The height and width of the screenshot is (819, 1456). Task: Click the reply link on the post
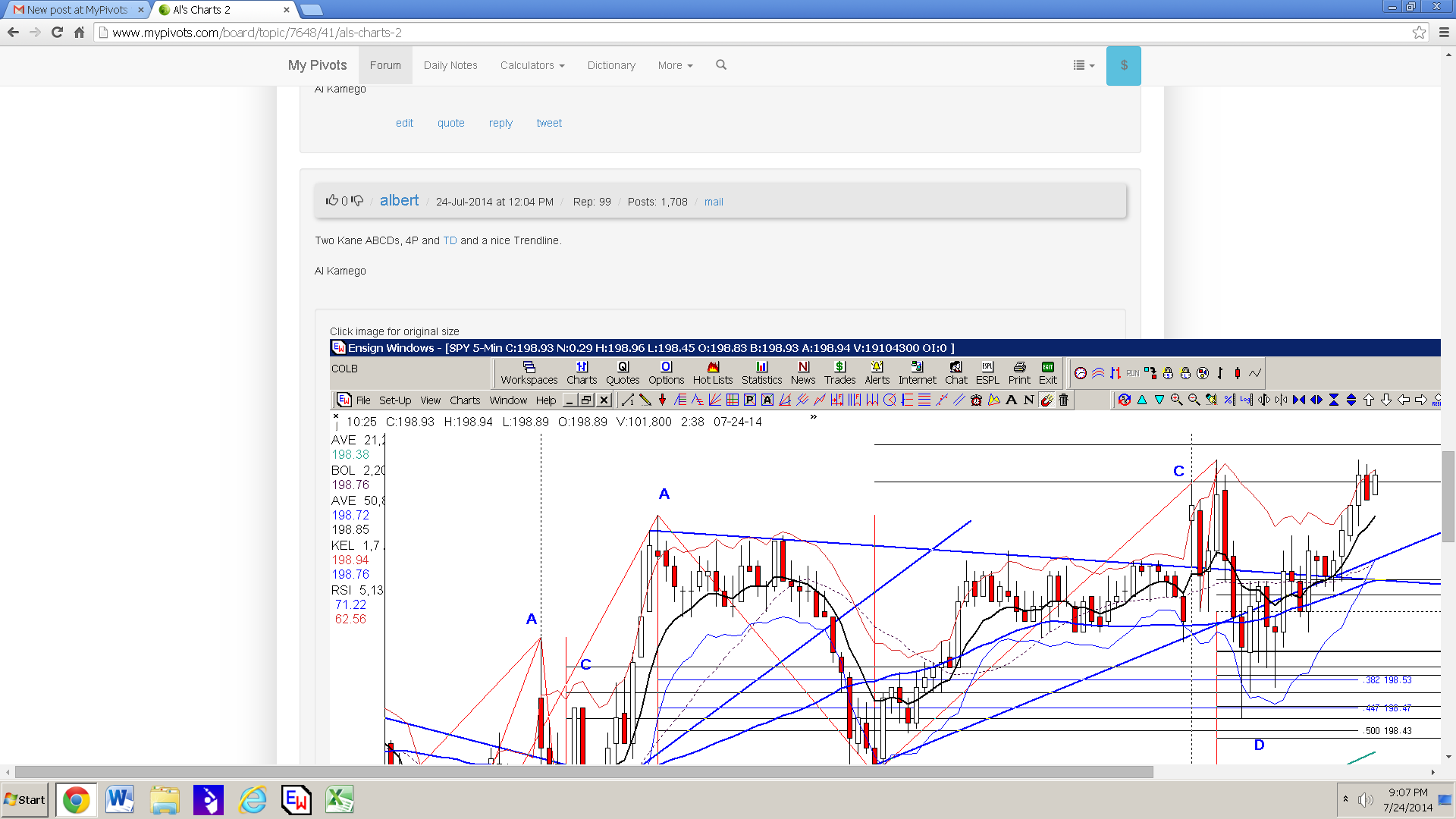click(x=500, y=123)
